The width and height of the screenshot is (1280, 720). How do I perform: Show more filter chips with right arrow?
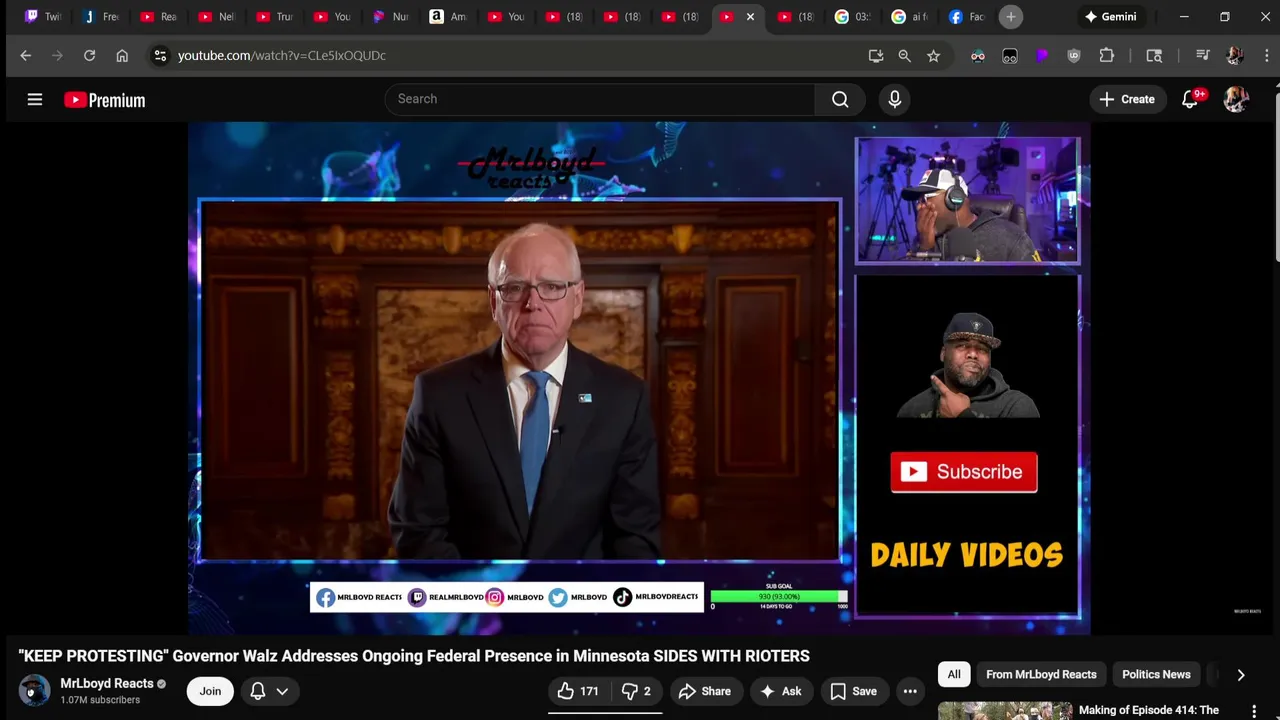(x=1240, y=675)
